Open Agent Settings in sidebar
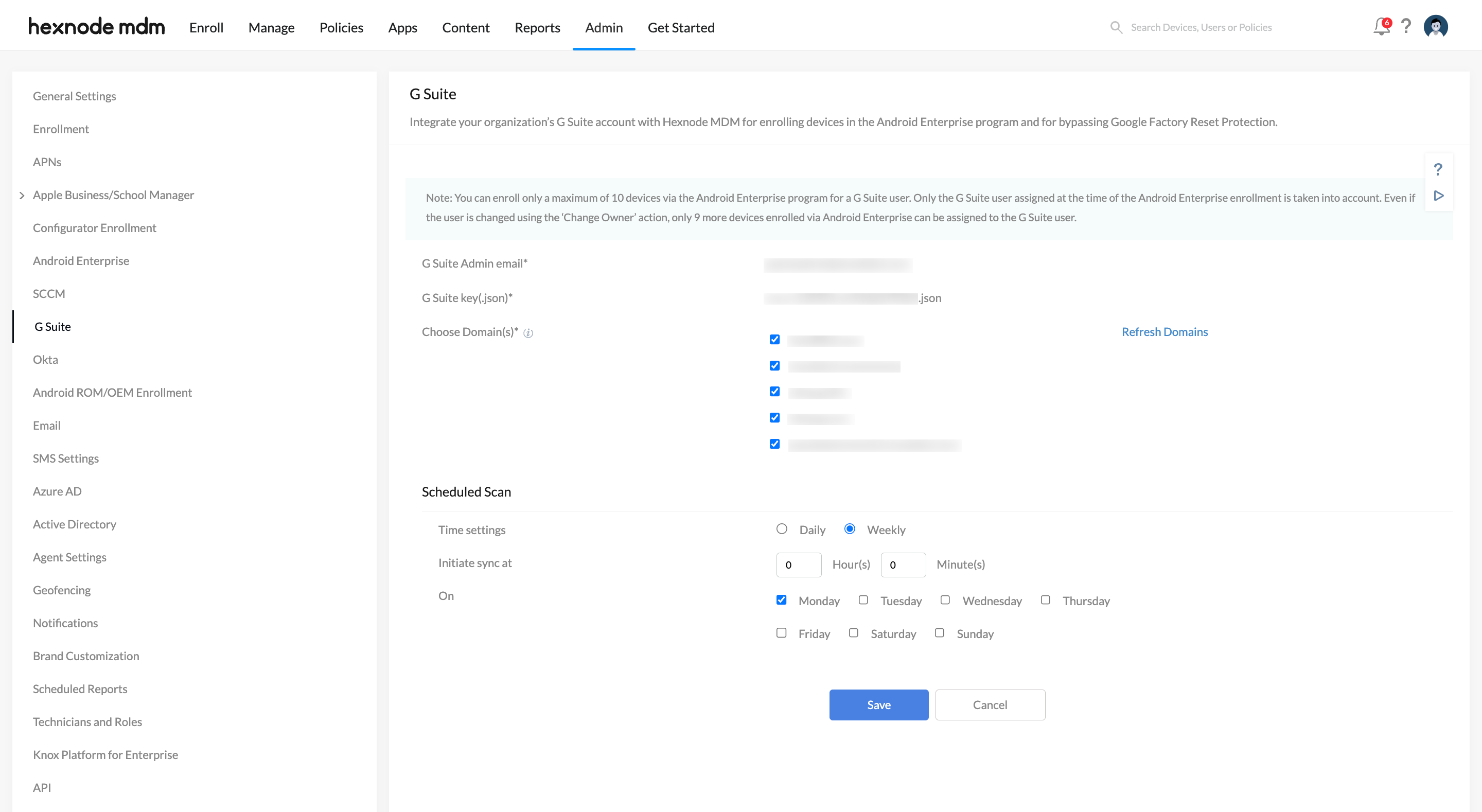The height and width of the screenshot is (812, 1482). (69, 557)
